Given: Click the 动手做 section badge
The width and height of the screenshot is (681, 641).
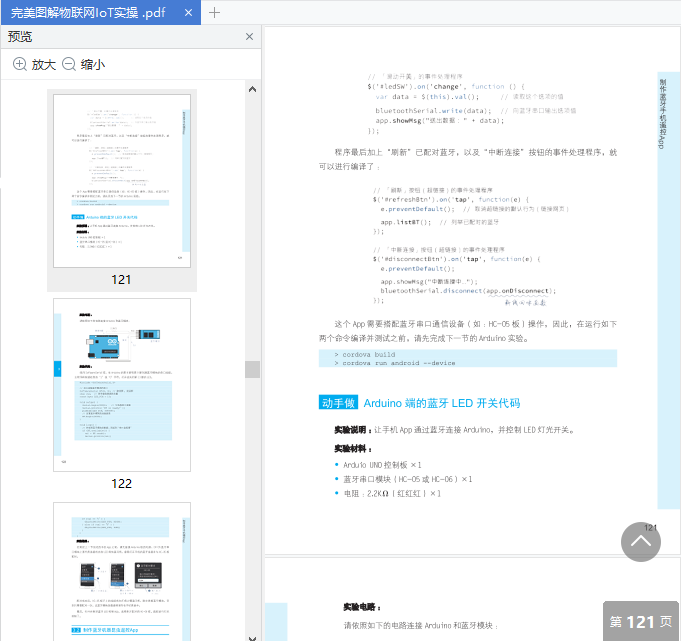Looking at the screenshot, I should pyautogui.click(x=338, y=403).
